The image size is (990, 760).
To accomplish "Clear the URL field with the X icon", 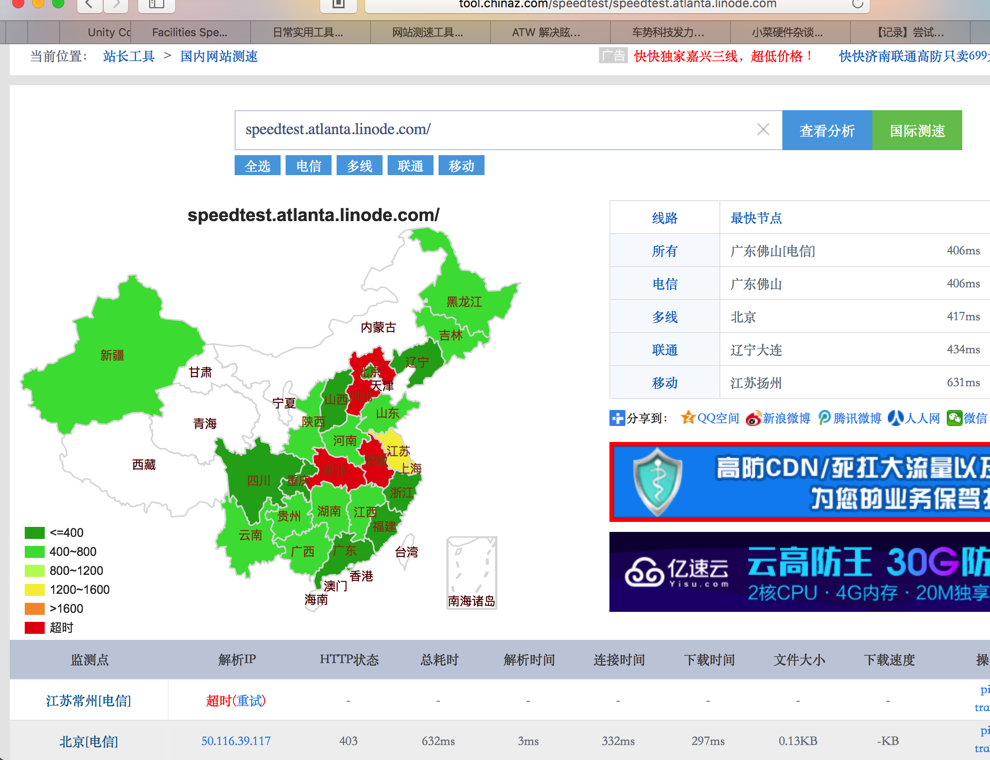I will 763,129.
